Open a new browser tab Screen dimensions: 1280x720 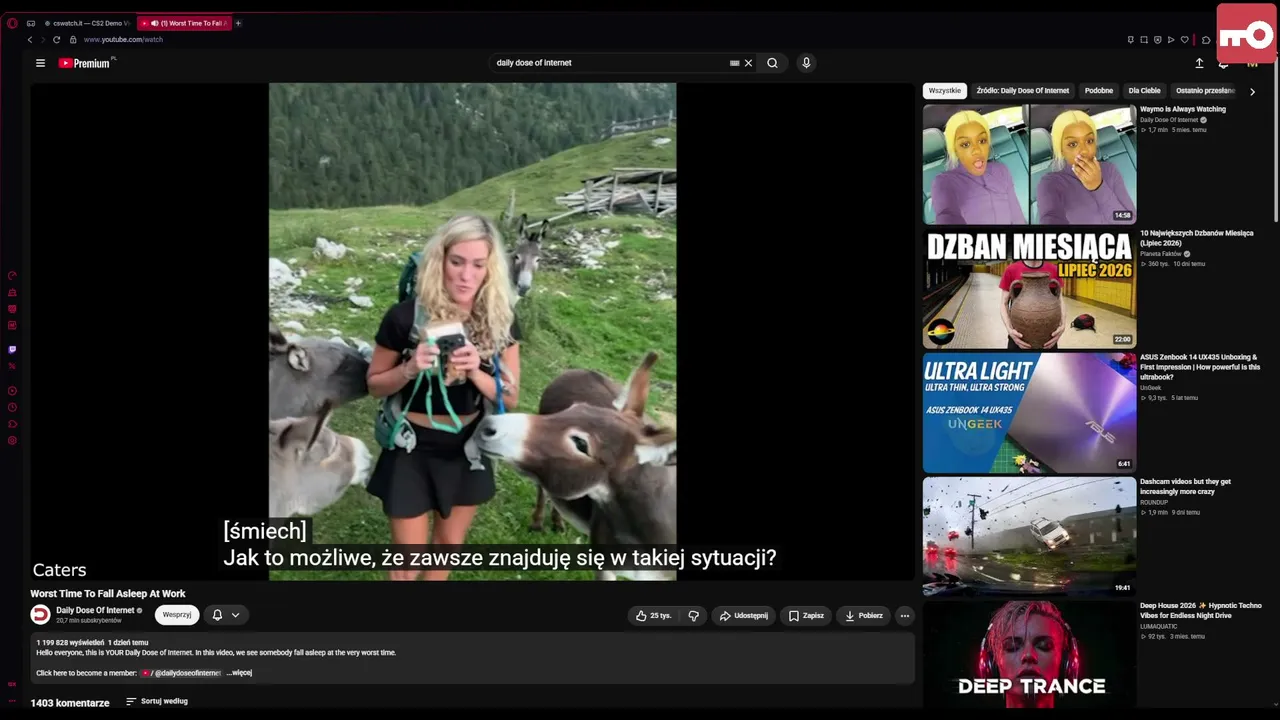point(238,23)
